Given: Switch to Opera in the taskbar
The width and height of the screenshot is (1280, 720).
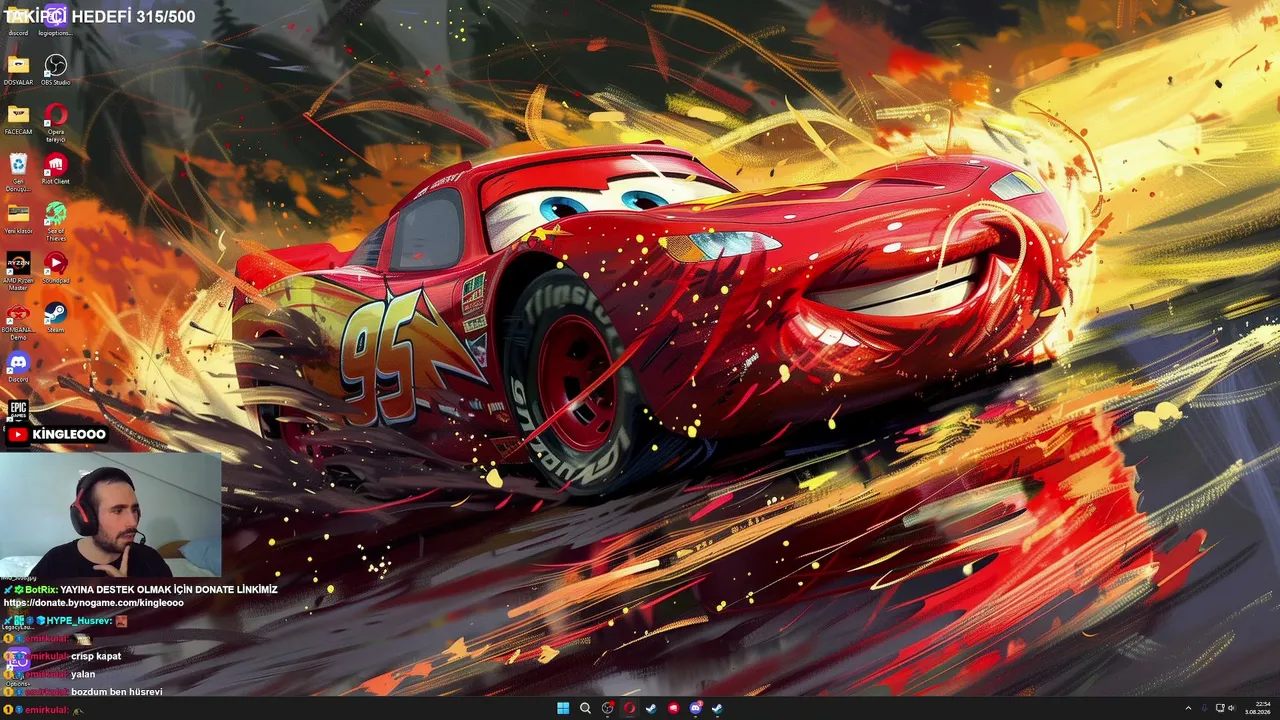Looking at the screenshot, I should (x=629, y=708).
